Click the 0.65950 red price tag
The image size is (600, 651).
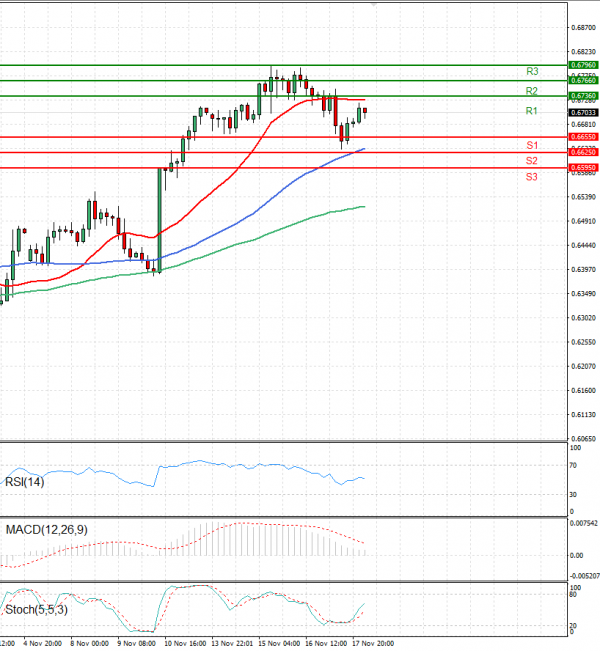(583, 168)
